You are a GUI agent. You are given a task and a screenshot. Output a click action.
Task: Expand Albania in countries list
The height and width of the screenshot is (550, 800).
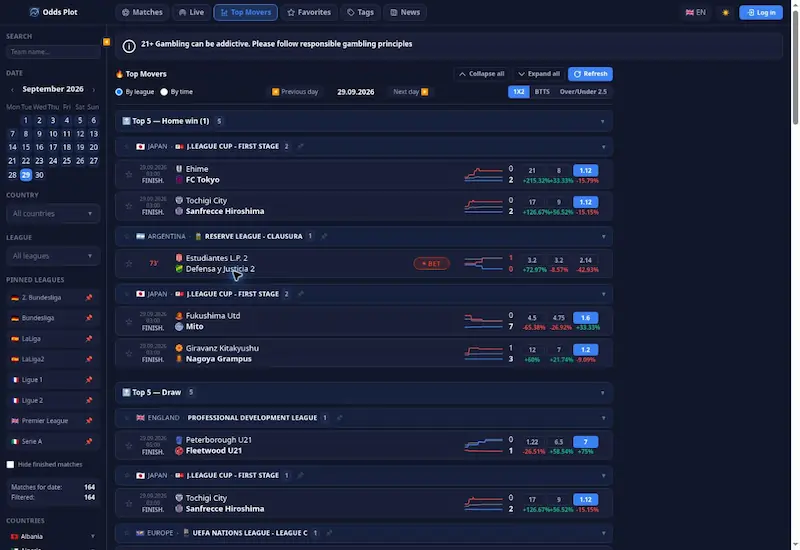pyautogui.click(x=92, y=537)
